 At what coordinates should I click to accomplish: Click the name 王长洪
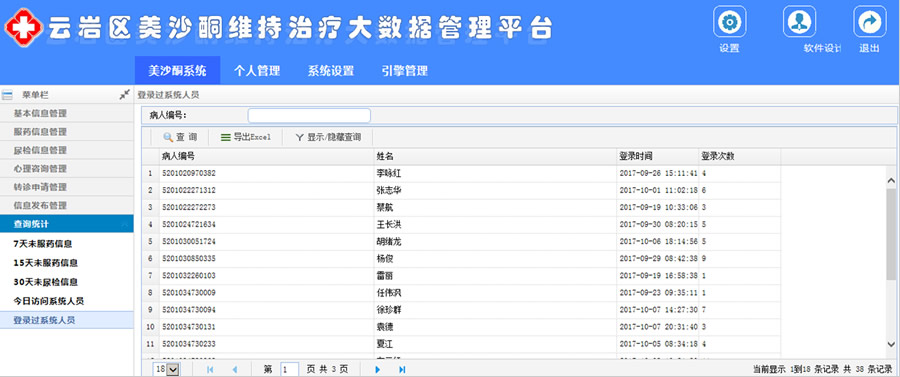point(389,224)
